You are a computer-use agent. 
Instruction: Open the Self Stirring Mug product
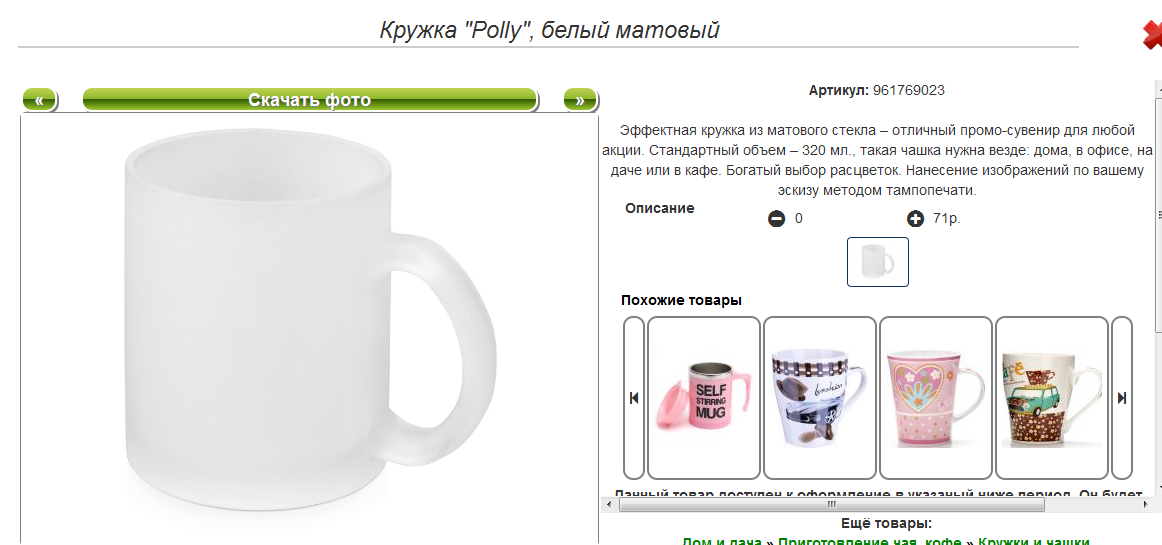704,398
